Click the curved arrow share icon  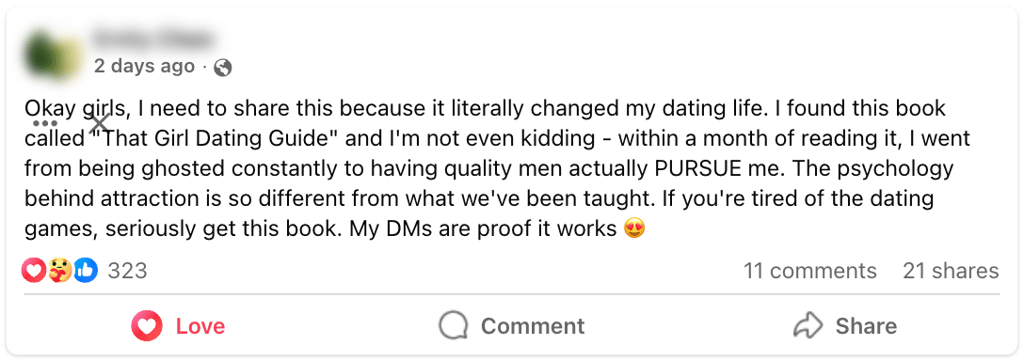point(807,326)
